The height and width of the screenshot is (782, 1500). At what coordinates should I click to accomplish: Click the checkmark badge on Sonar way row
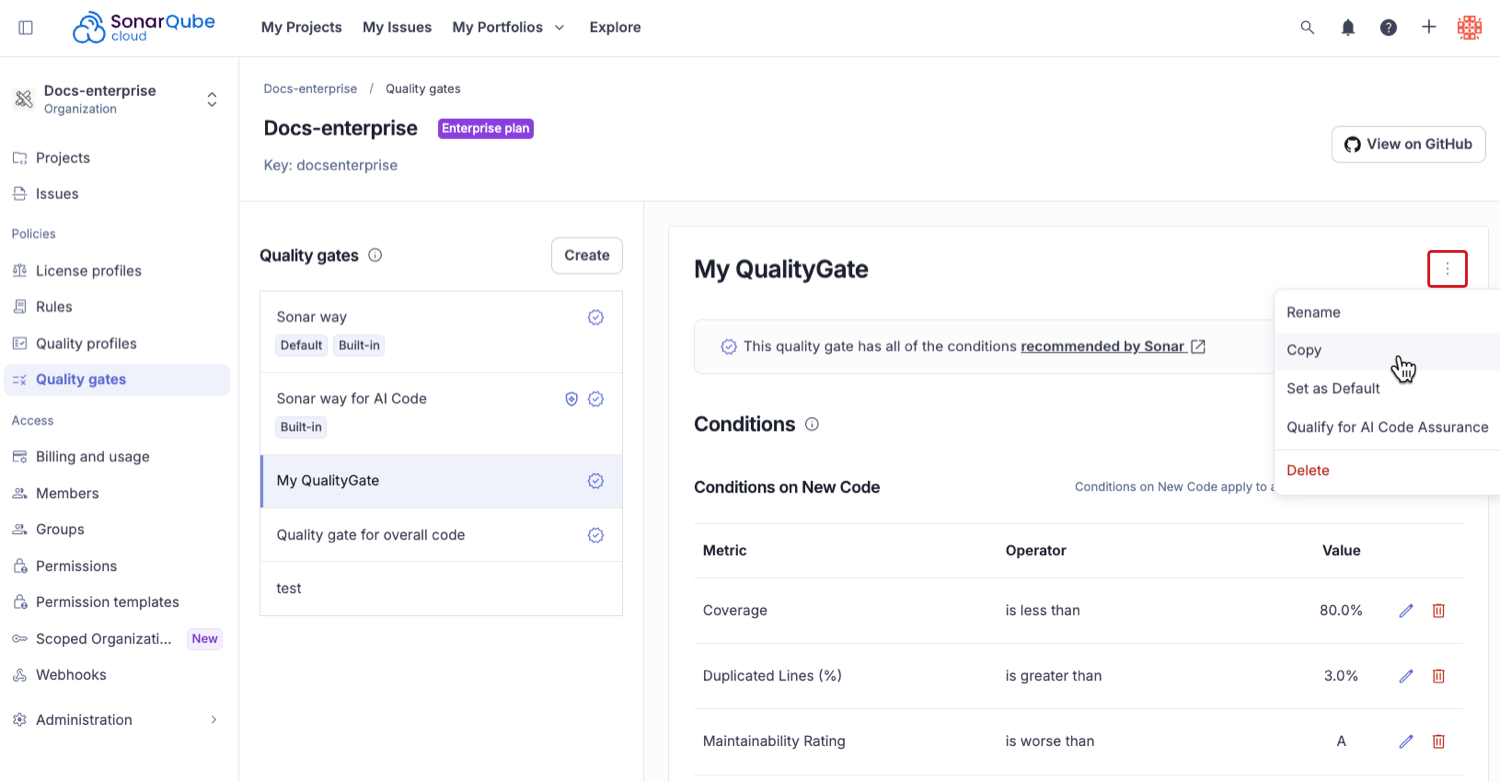(x=596, y=317)
